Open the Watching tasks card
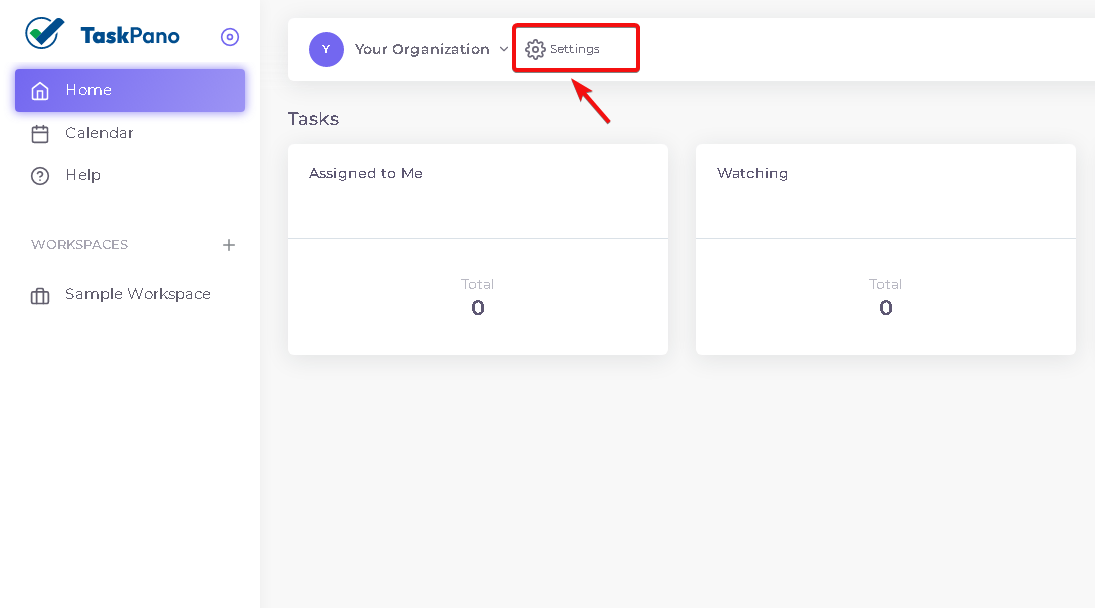 point(885,249)
